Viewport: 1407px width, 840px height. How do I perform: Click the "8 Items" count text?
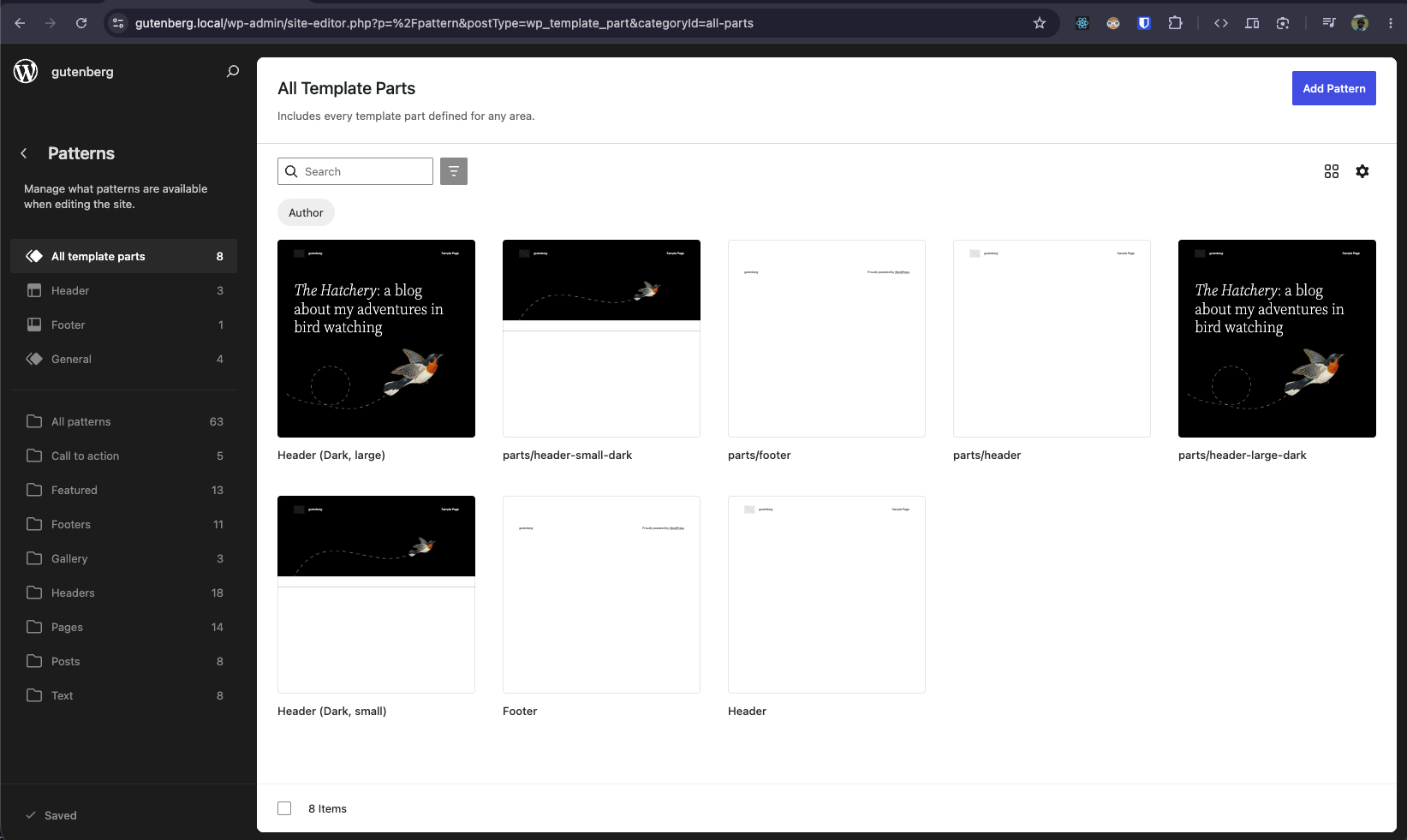[327, 808]
